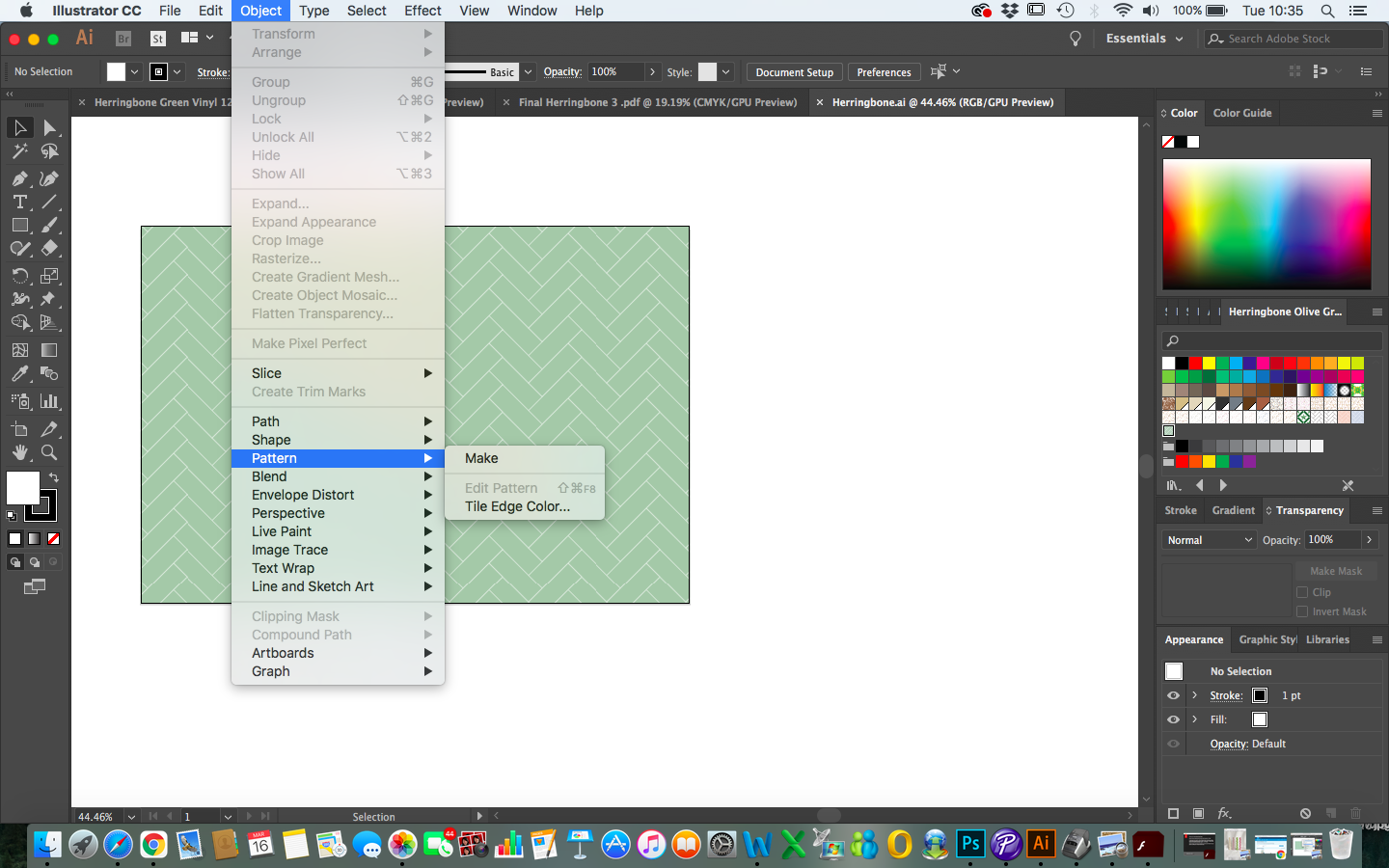Check Invert Mask in the Transparency panel
This screenshot has height=868, width=1389.
1304,611
